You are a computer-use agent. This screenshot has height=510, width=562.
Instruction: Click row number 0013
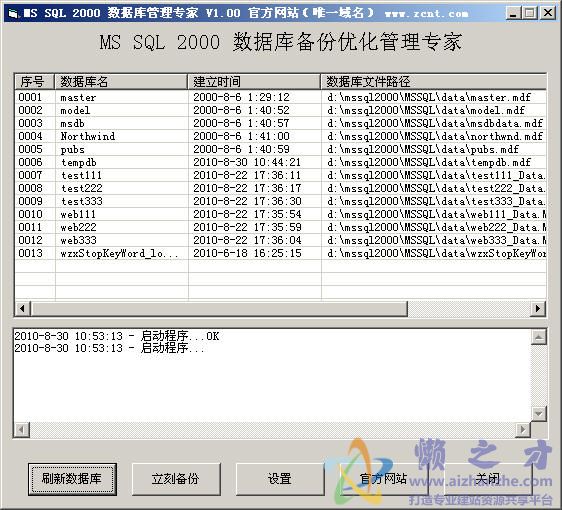[30, 253]
